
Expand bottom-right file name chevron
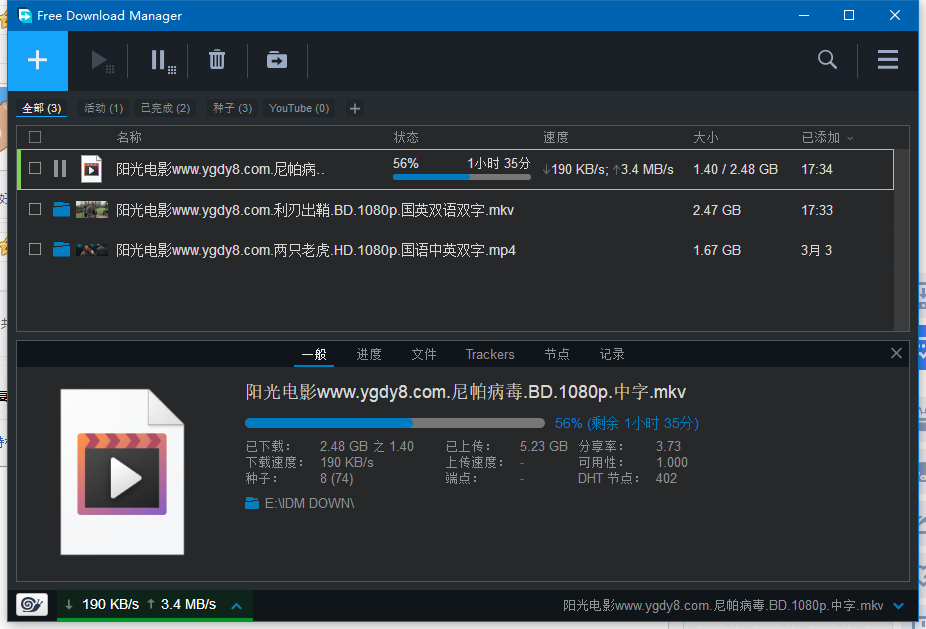pyautogui.click(x=899, y=605)
